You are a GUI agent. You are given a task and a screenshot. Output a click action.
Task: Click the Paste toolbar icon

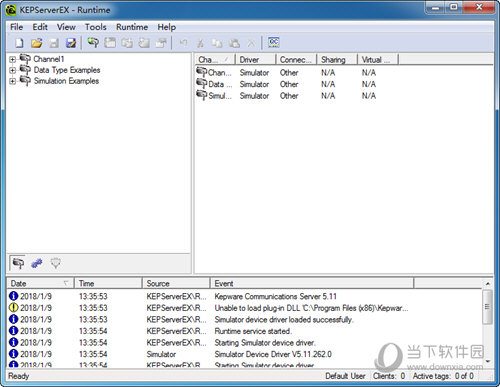tap(235, 43)
